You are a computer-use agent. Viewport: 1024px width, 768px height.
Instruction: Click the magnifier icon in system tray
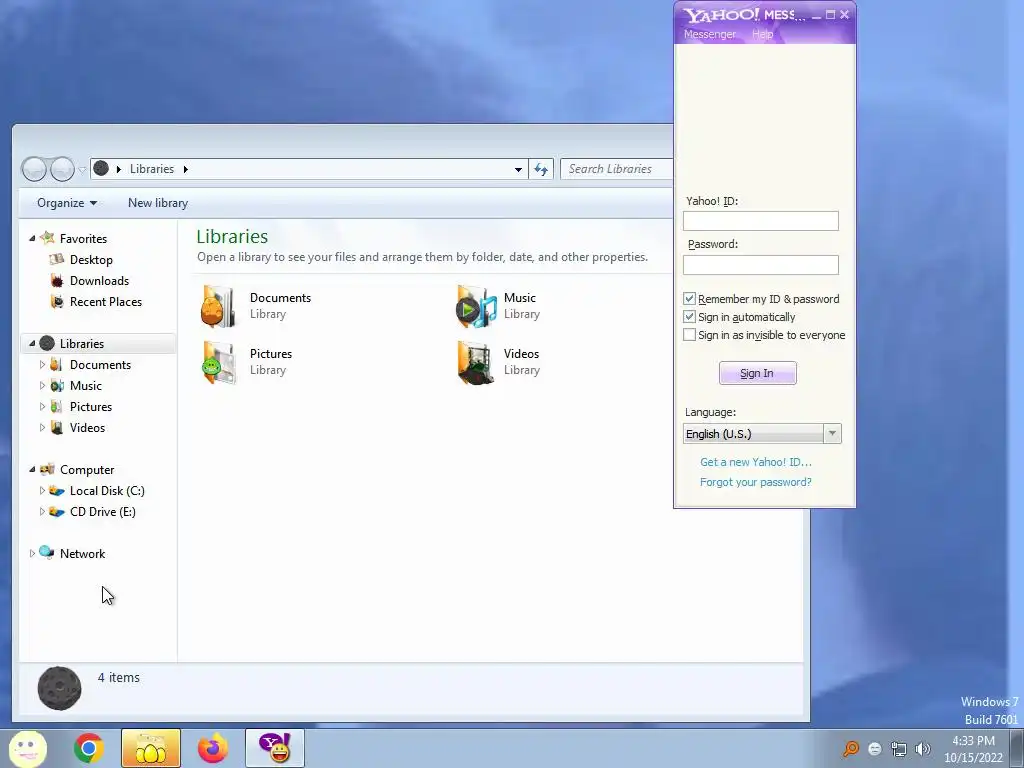851,748
